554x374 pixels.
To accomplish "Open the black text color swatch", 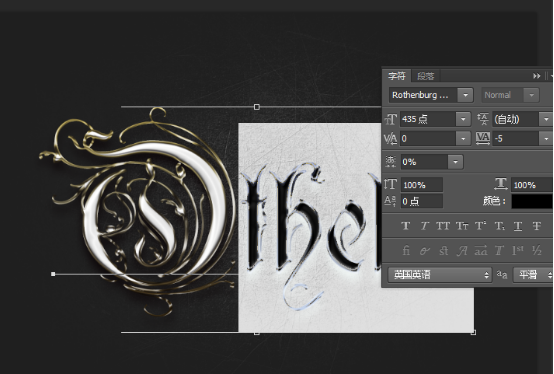I will (532, 201).
